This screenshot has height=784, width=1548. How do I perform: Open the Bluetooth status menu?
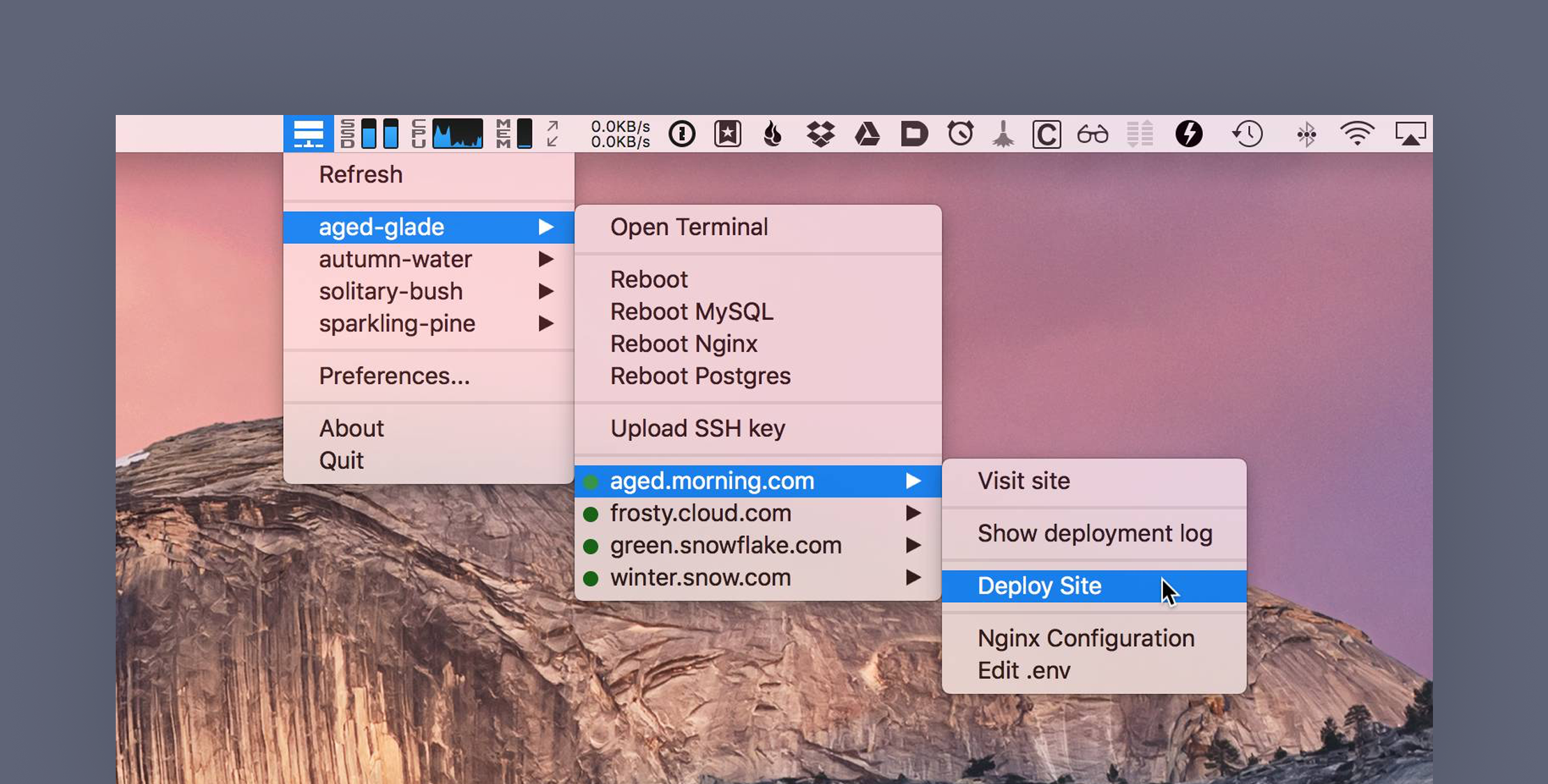point(1305,133)
